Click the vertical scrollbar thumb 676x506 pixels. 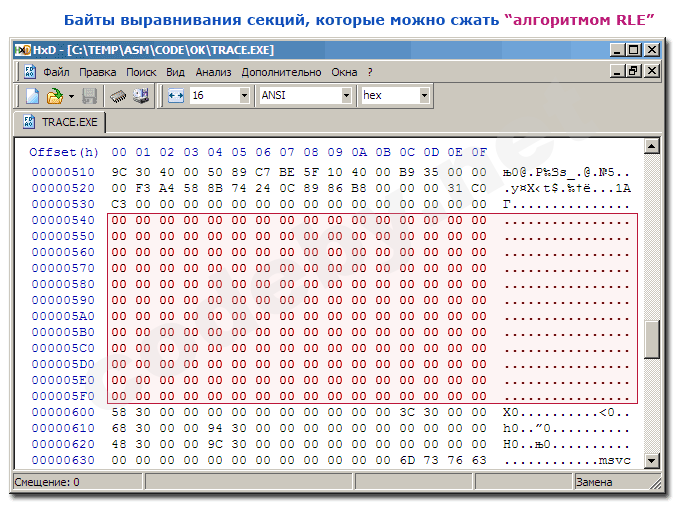[651, 339]
